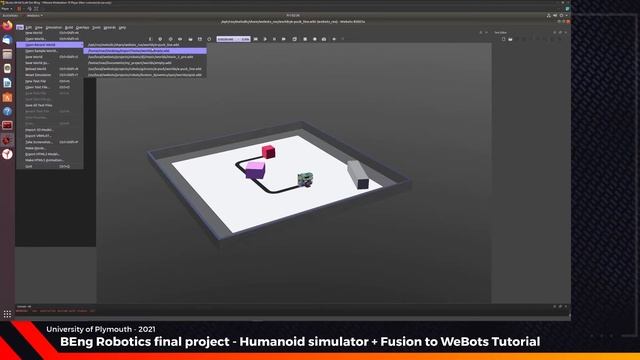Open the Help menu
This screenshot has height=360, width=640.
122,27
